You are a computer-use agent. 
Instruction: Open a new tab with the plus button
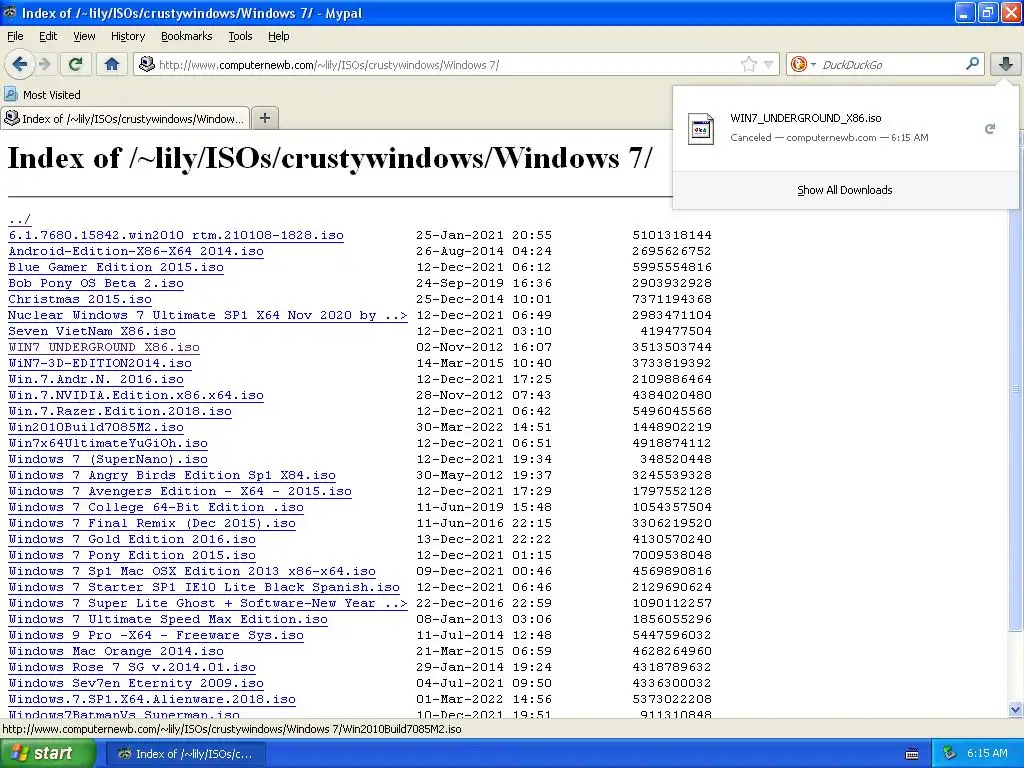coord(264,118)
